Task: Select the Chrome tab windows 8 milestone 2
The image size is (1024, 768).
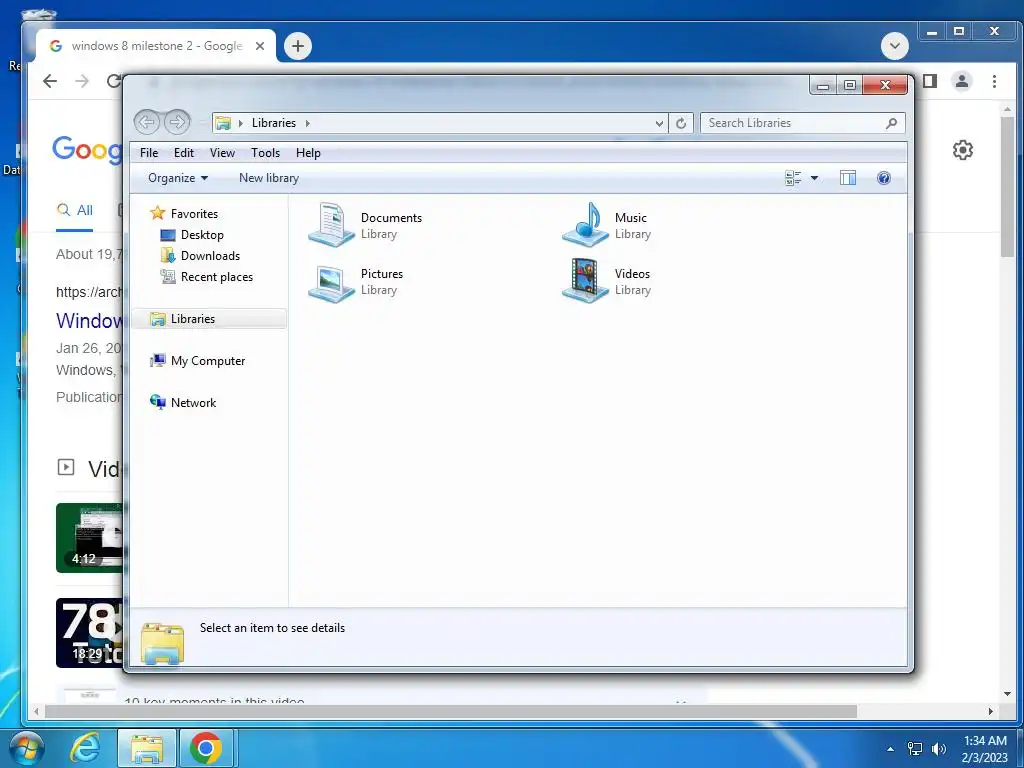Action: (156, 46)
